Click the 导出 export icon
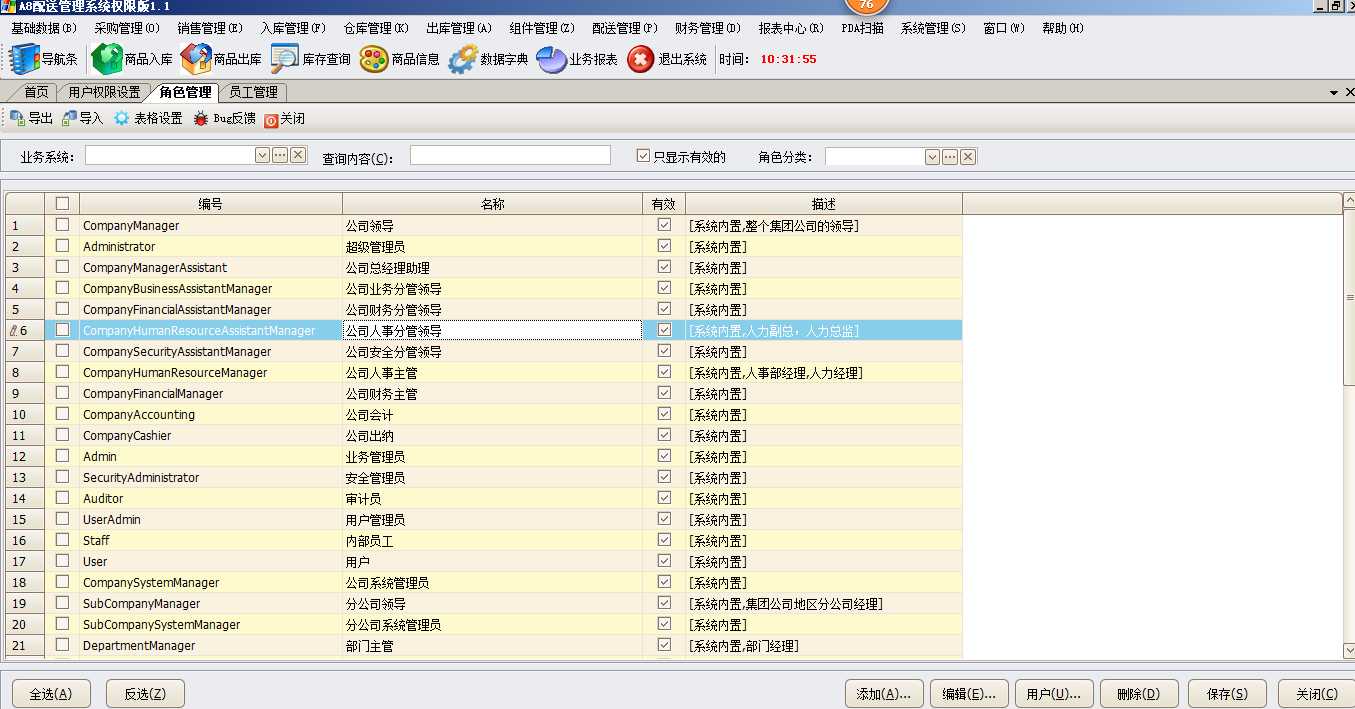 17,118
